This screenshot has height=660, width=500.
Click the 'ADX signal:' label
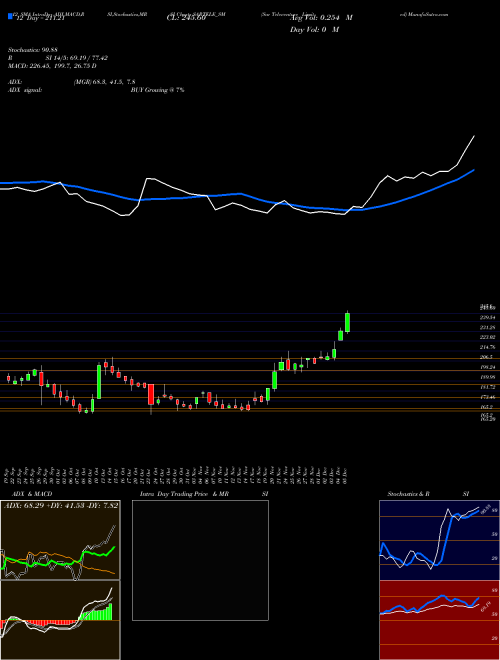click(25, 90)
